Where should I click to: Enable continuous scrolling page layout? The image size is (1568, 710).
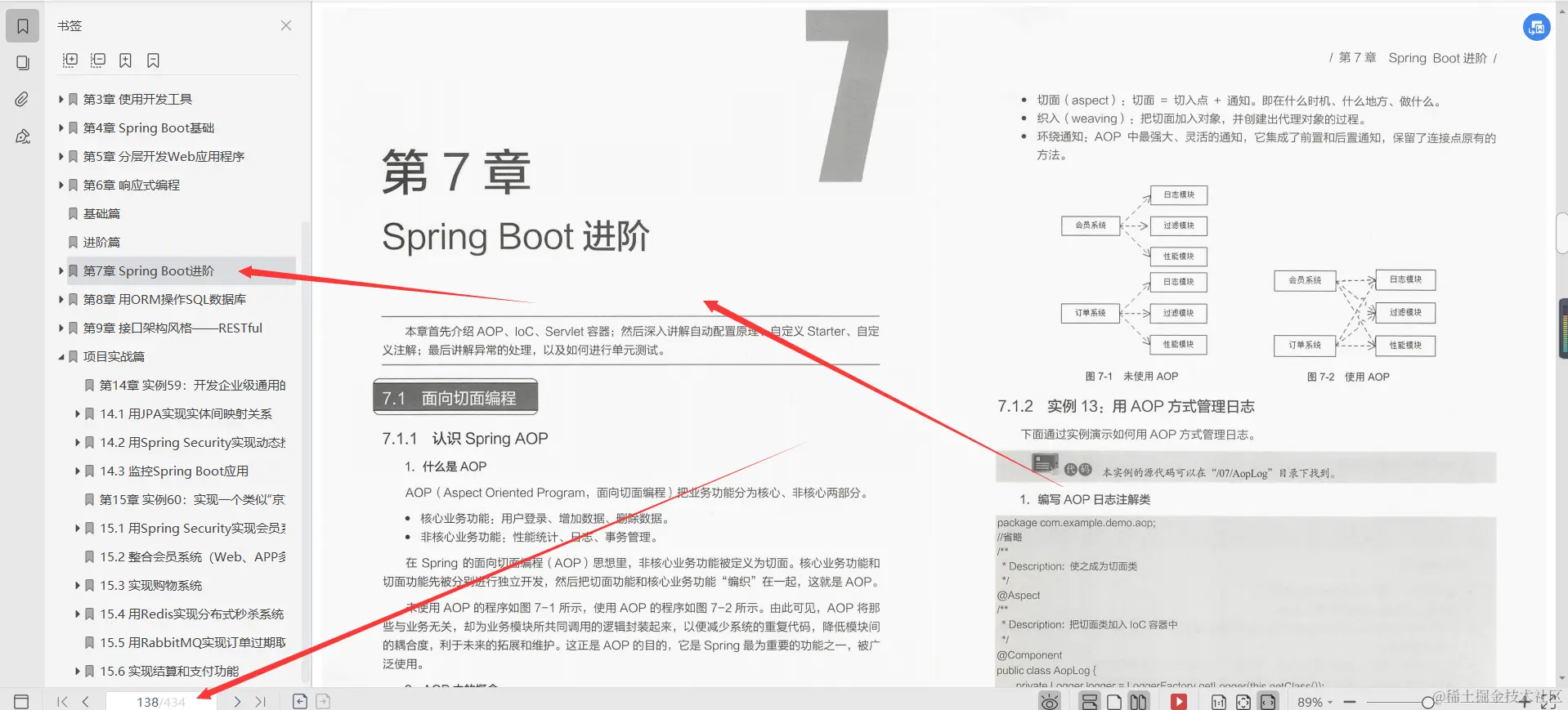1089,702
